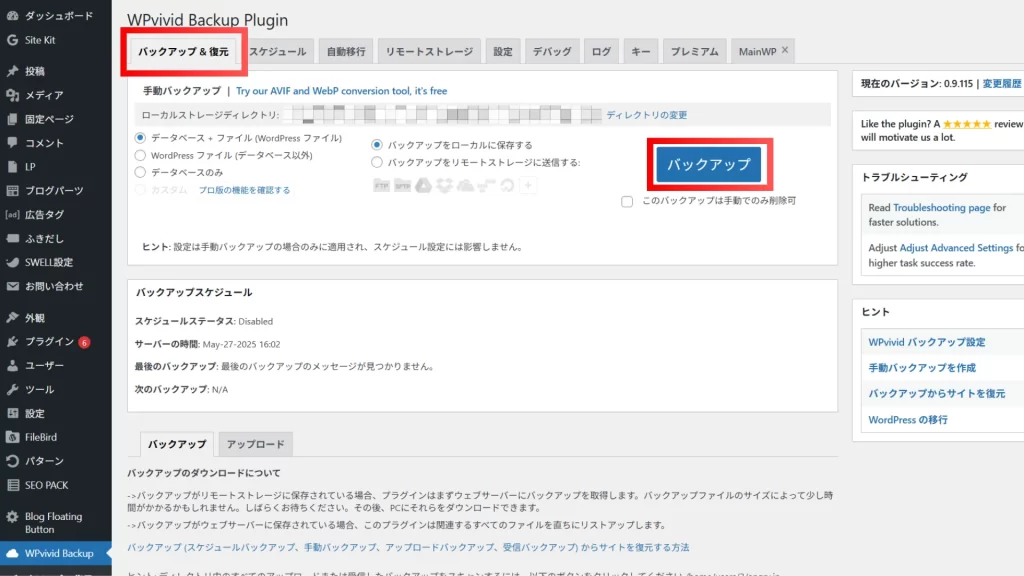Viewport: 1024px width, 576px height.
Task: Open メディア via its sidebar icon
Action: click(x=12, y=95)
